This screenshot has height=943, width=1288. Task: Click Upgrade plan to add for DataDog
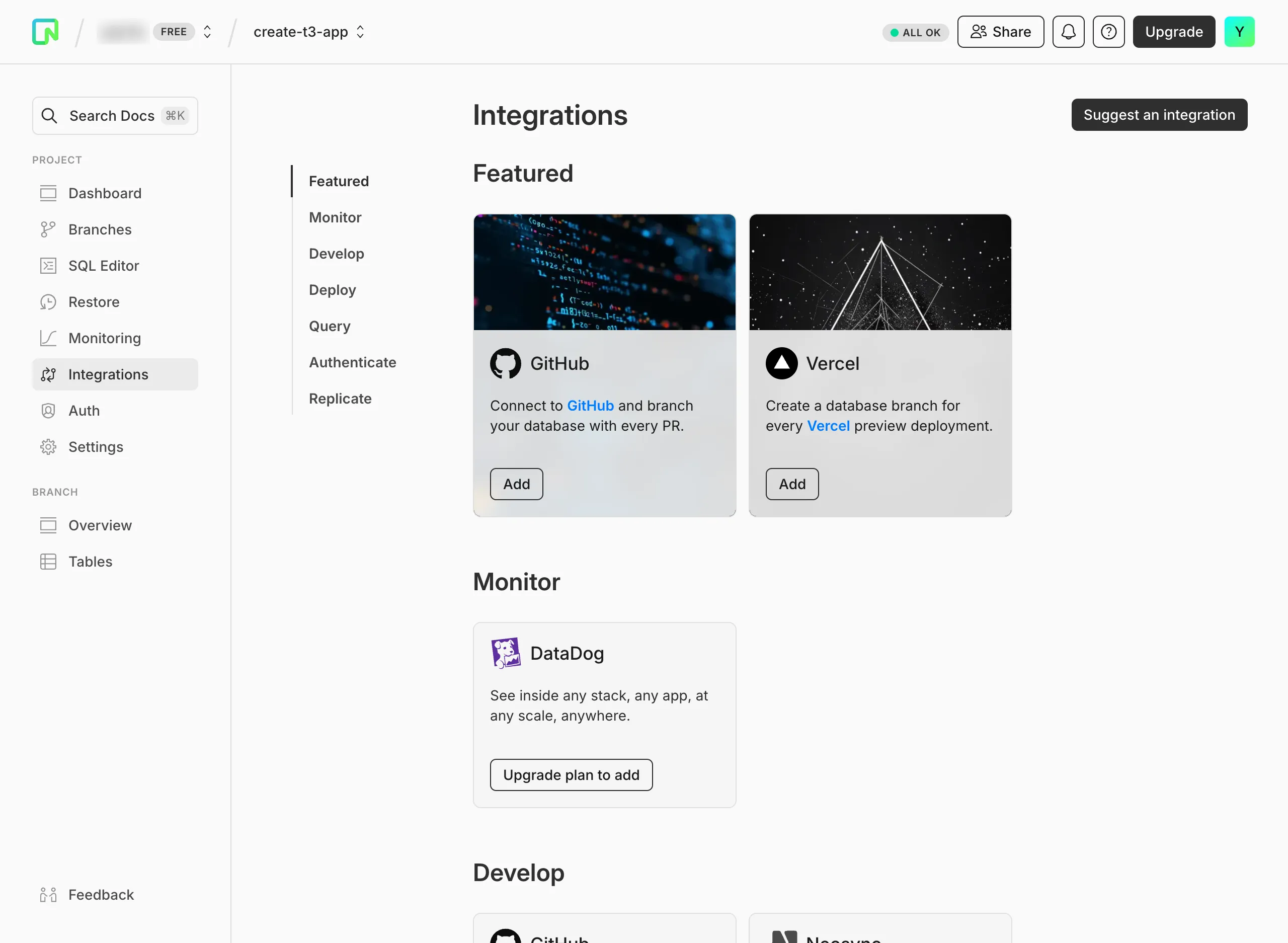click(571, 775)
